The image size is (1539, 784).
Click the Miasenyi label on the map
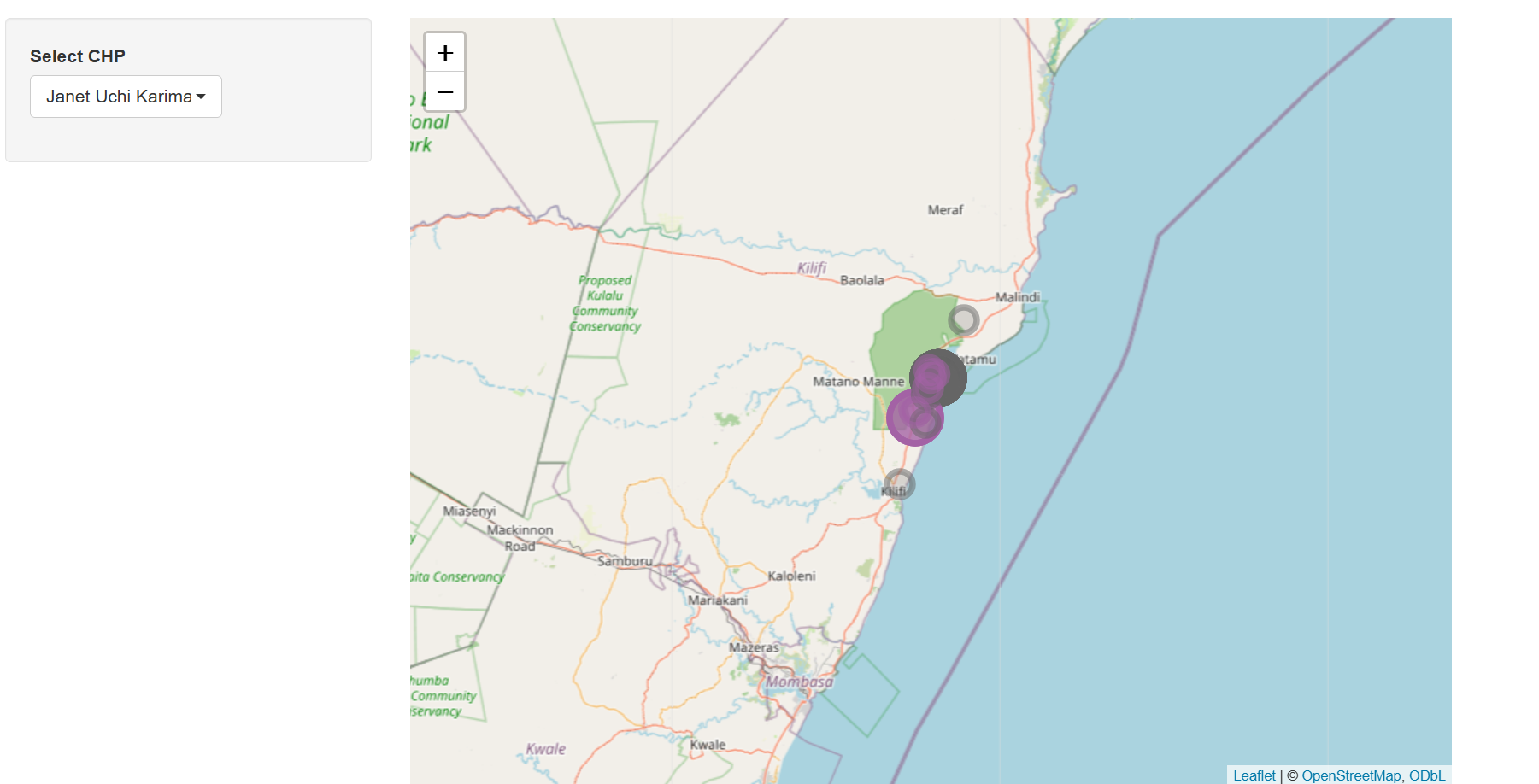click(x=469, y=511)
